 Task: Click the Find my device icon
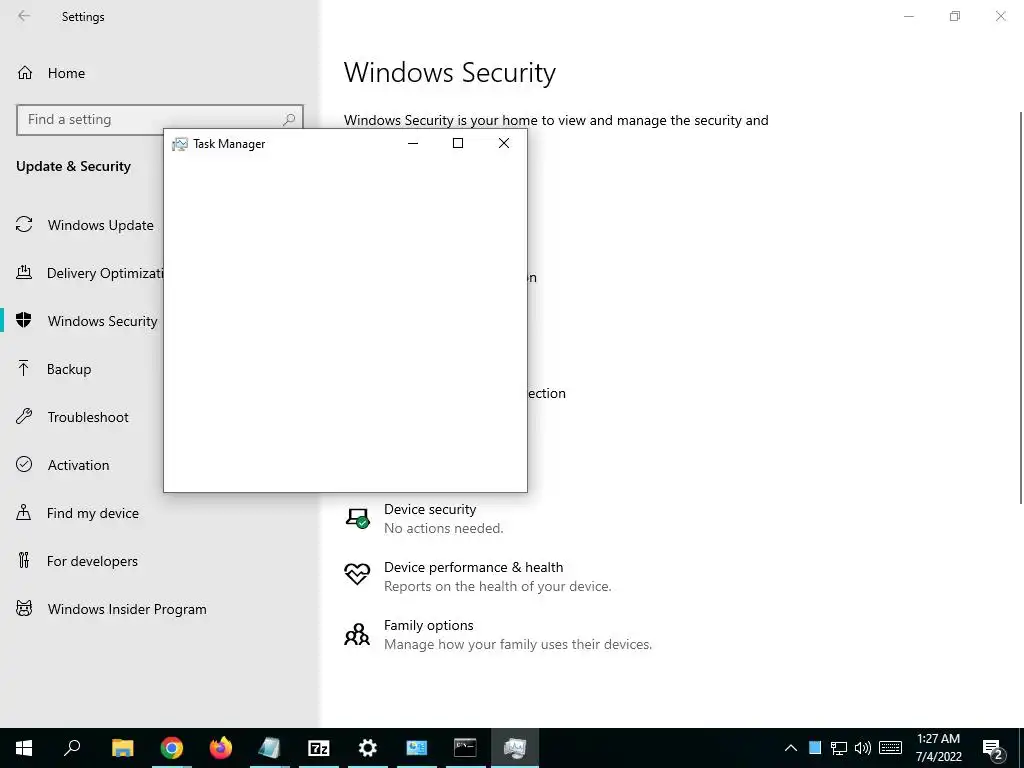pos(24,513)
